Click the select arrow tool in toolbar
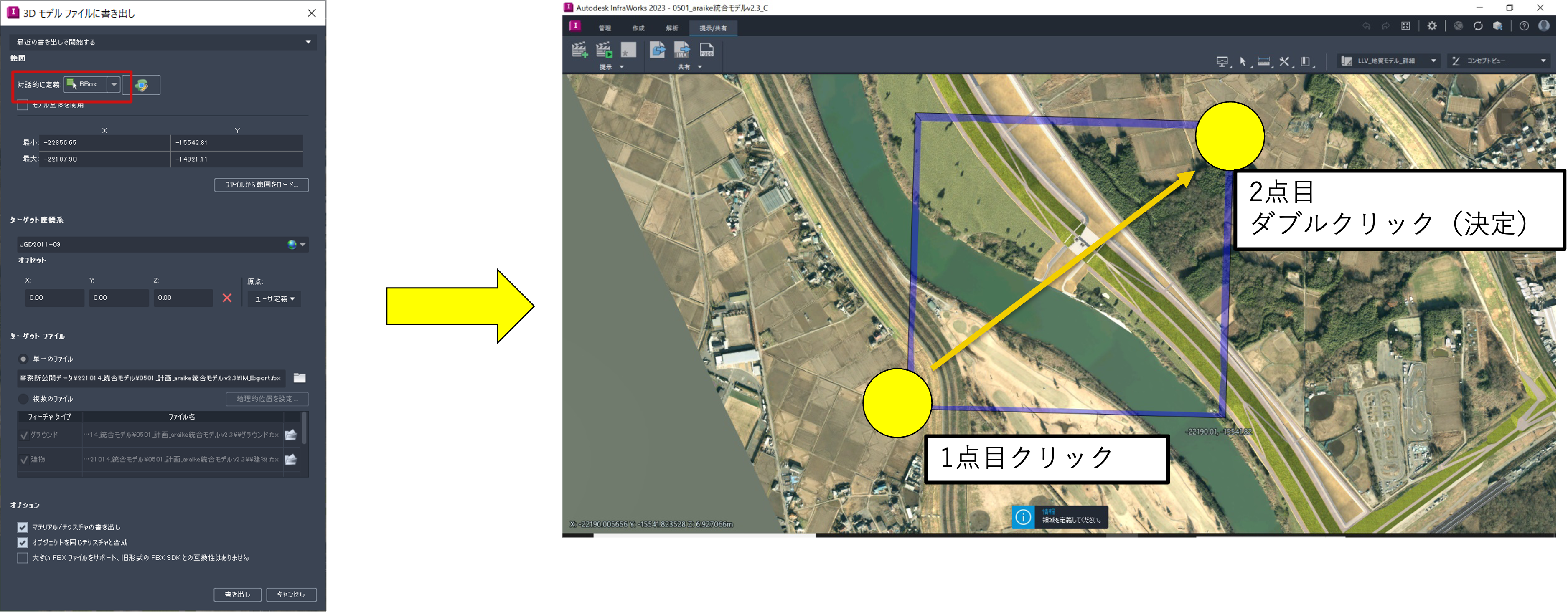This screenshot has height=612, width=1568. 1243,61
